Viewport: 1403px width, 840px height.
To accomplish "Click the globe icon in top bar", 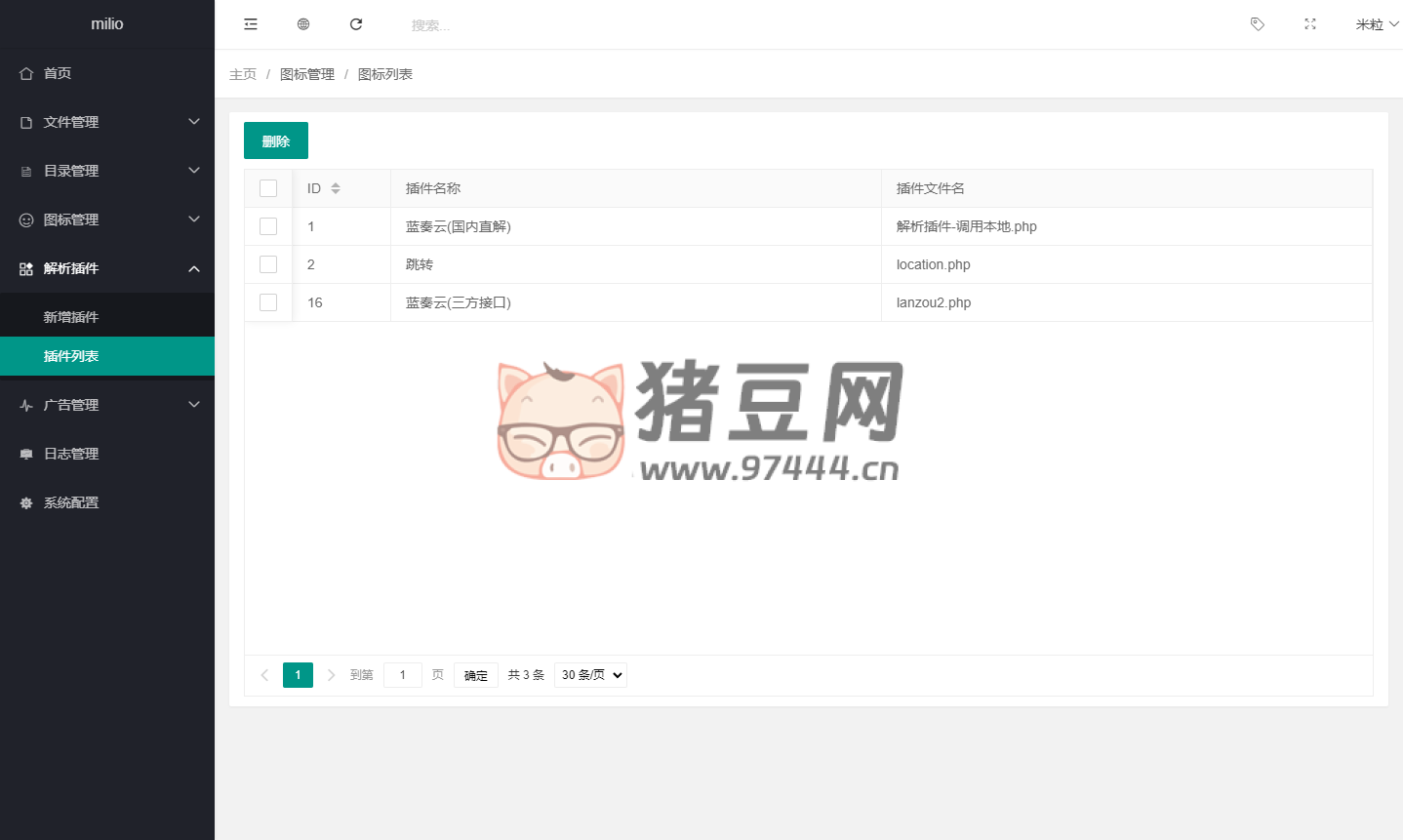I will [x=303, y=24].
